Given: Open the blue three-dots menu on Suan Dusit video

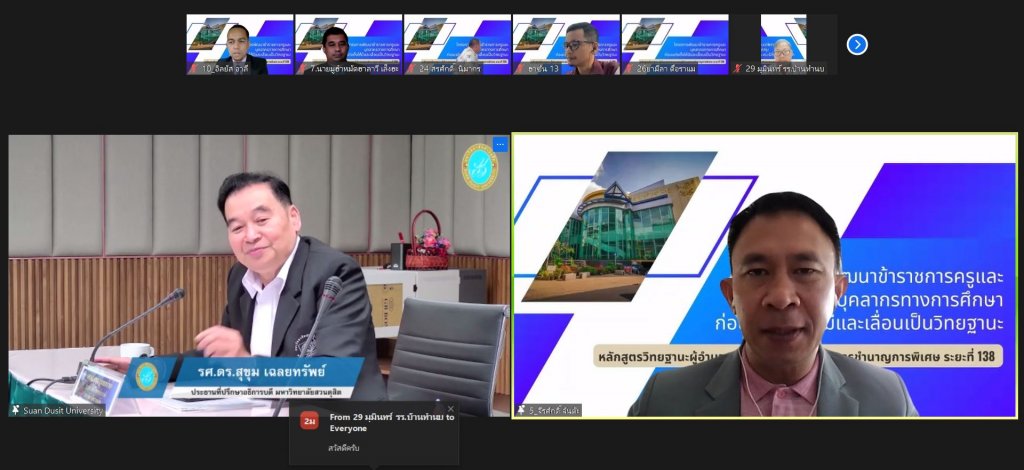Looking at the screenshot, I should point(500,145).
